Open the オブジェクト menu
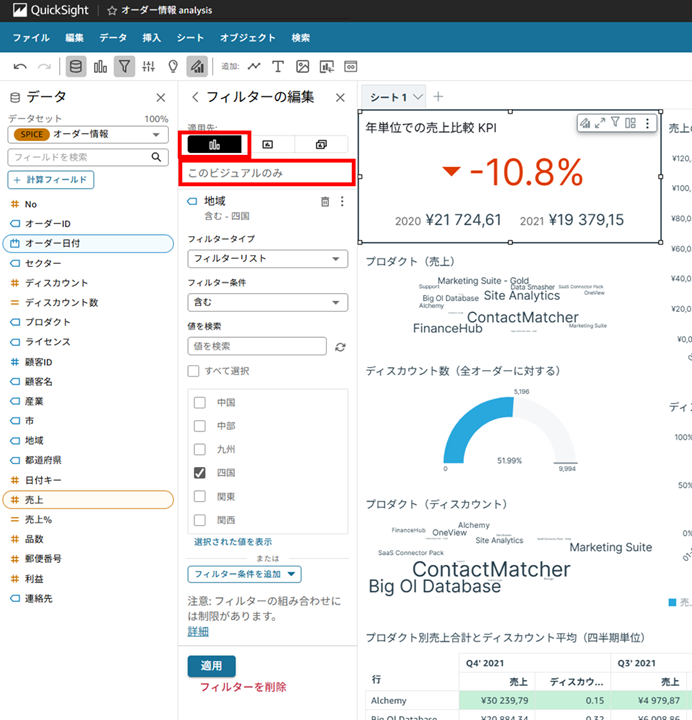 [248, 38]
